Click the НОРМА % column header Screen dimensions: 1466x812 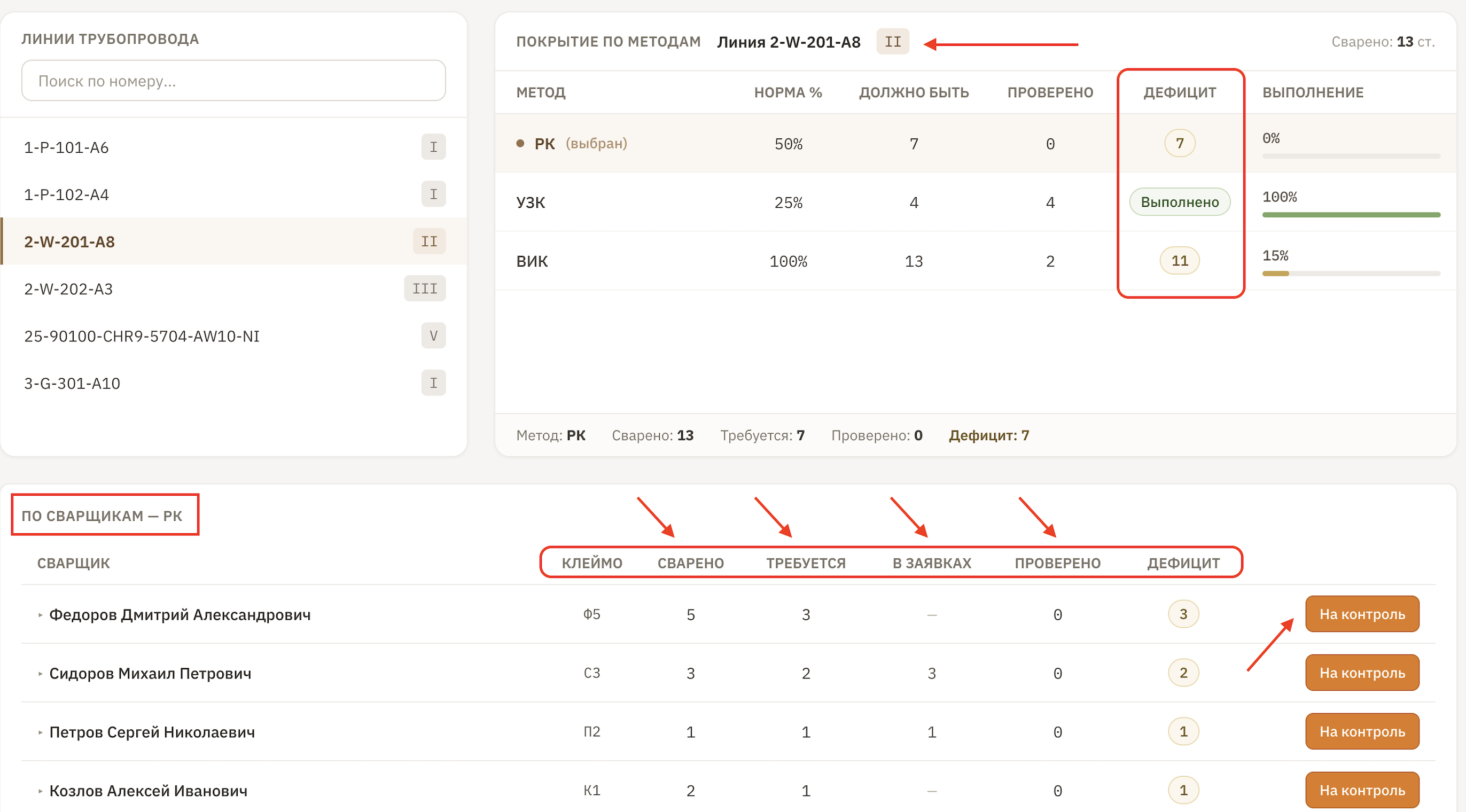tap(788, 93)
